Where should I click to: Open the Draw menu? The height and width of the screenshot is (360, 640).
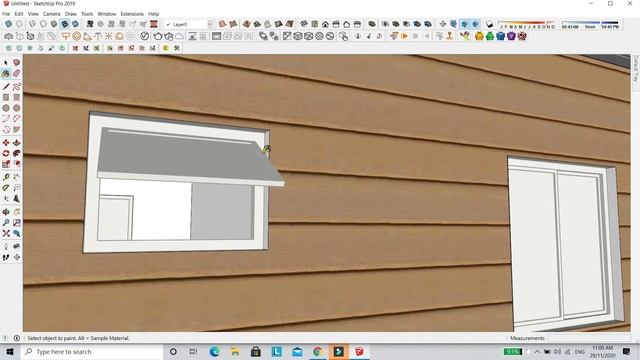[71, 14]
